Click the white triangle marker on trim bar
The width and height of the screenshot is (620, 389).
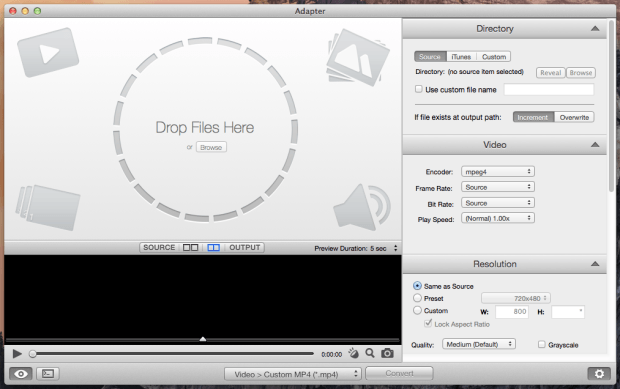click(x=203, y=339)
